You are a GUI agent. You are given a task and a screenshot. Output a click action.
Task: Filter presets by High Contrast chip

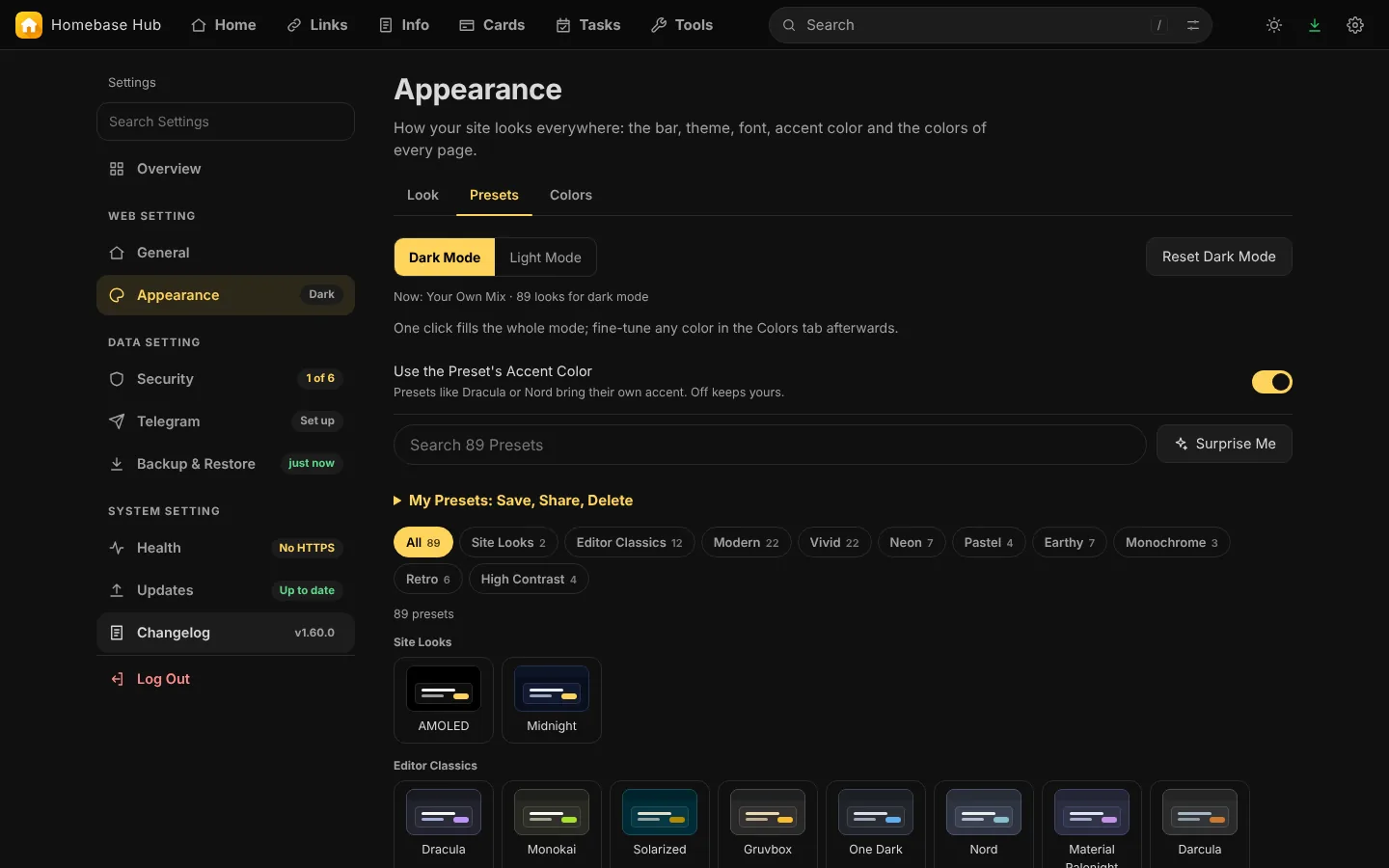click(529, 579)
